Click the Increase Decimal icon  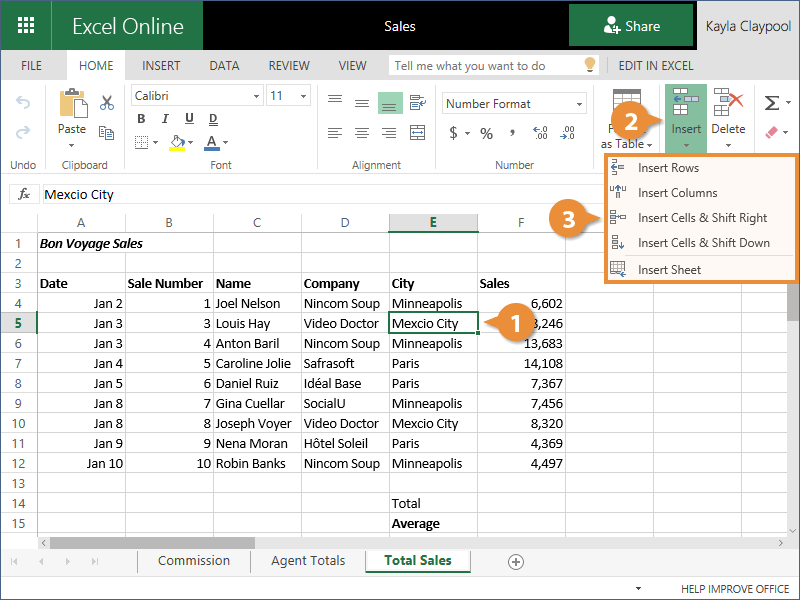pyautogui.click(x=541, y=133)
